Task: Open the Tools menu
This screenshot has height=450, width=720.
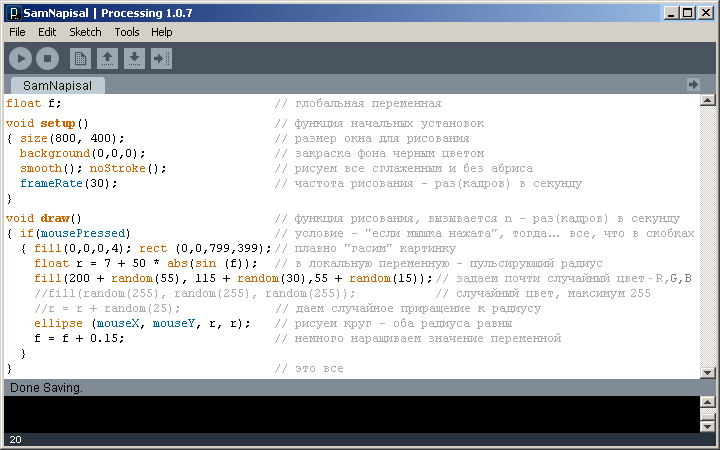Action: tap(127, 32)
